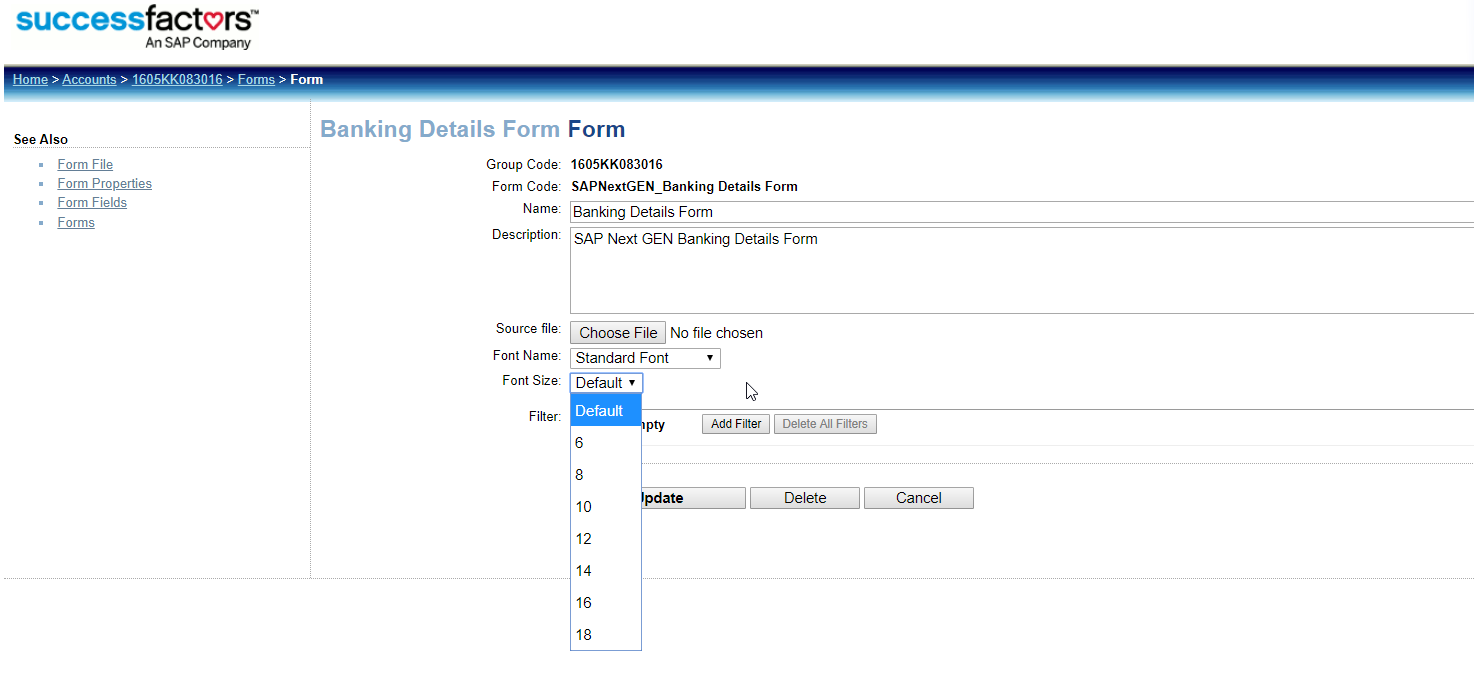Screen dimensions: 1474x679
Task: Open Form Fields link
Action: coord(92,203)
